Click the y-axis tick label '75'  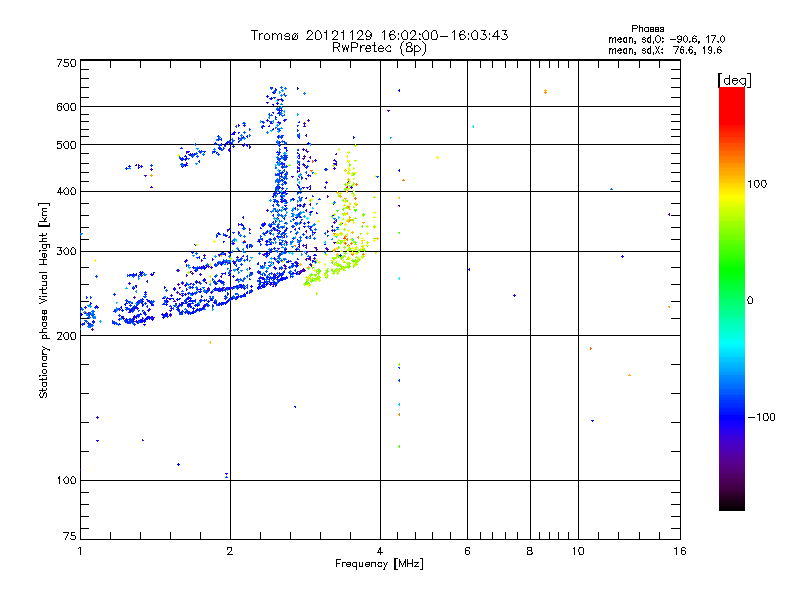click(x=70, y=536)
